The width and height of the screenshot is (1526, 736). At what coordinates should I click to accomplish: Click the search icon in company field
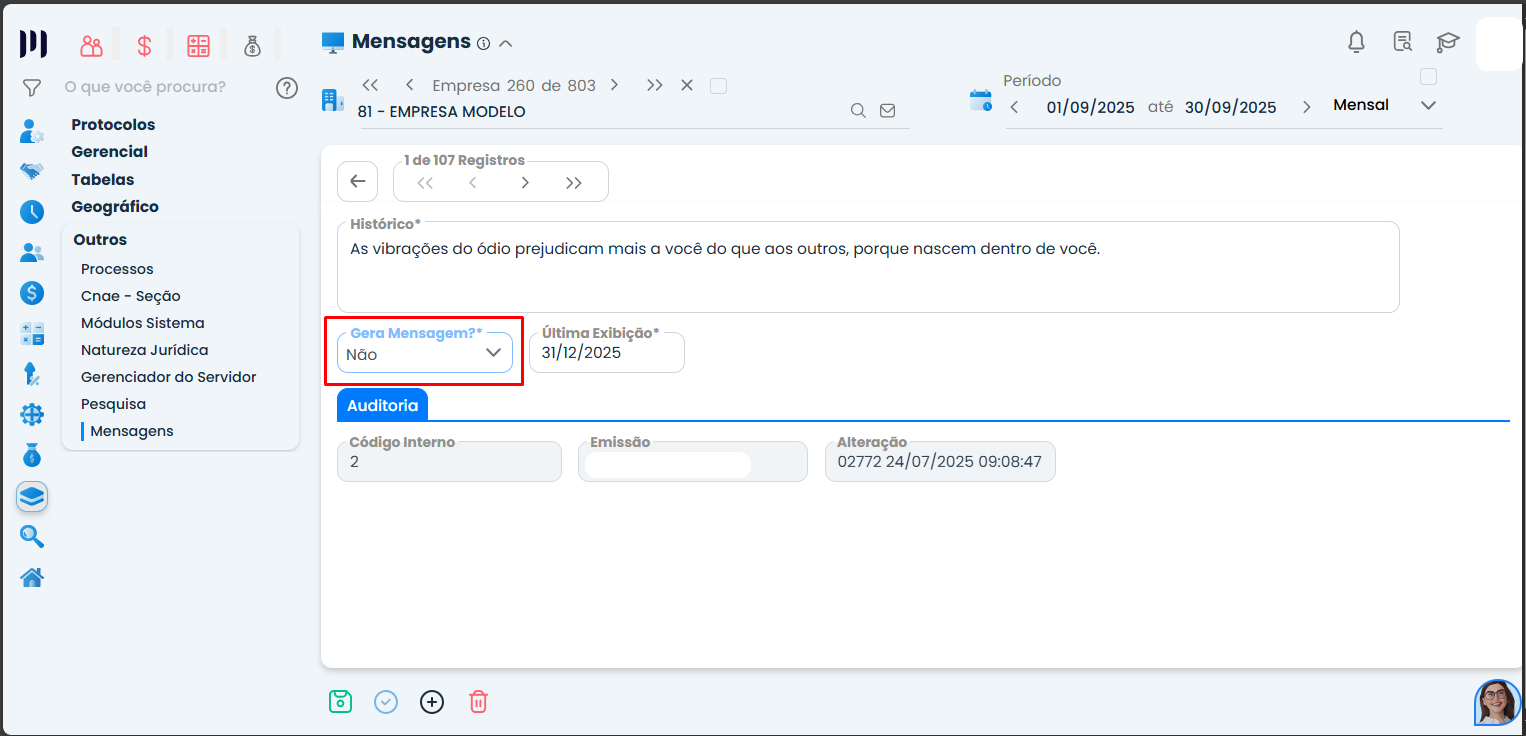tap(858, 111)
